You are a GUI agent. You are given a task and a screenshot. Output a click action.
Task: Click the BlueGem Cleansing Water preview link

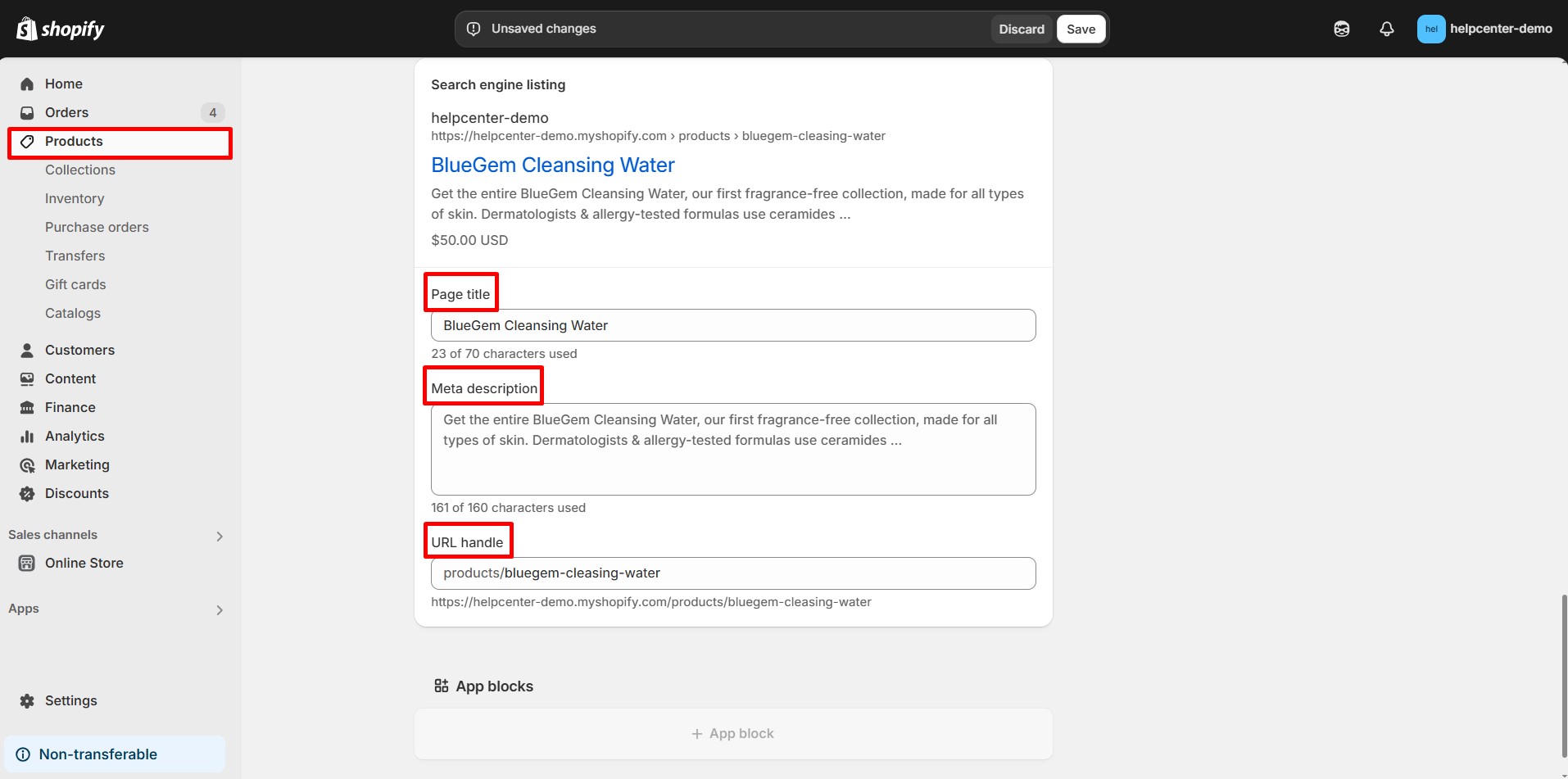(x=553, y=165)
